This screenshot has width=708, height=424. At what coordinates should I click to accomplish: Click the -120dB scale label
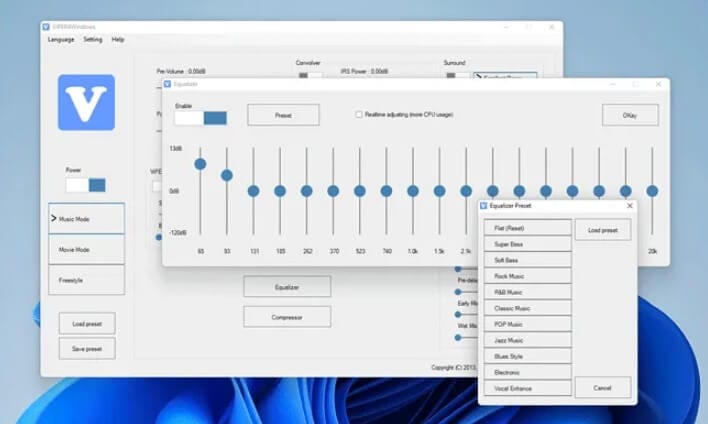point(178,233)
